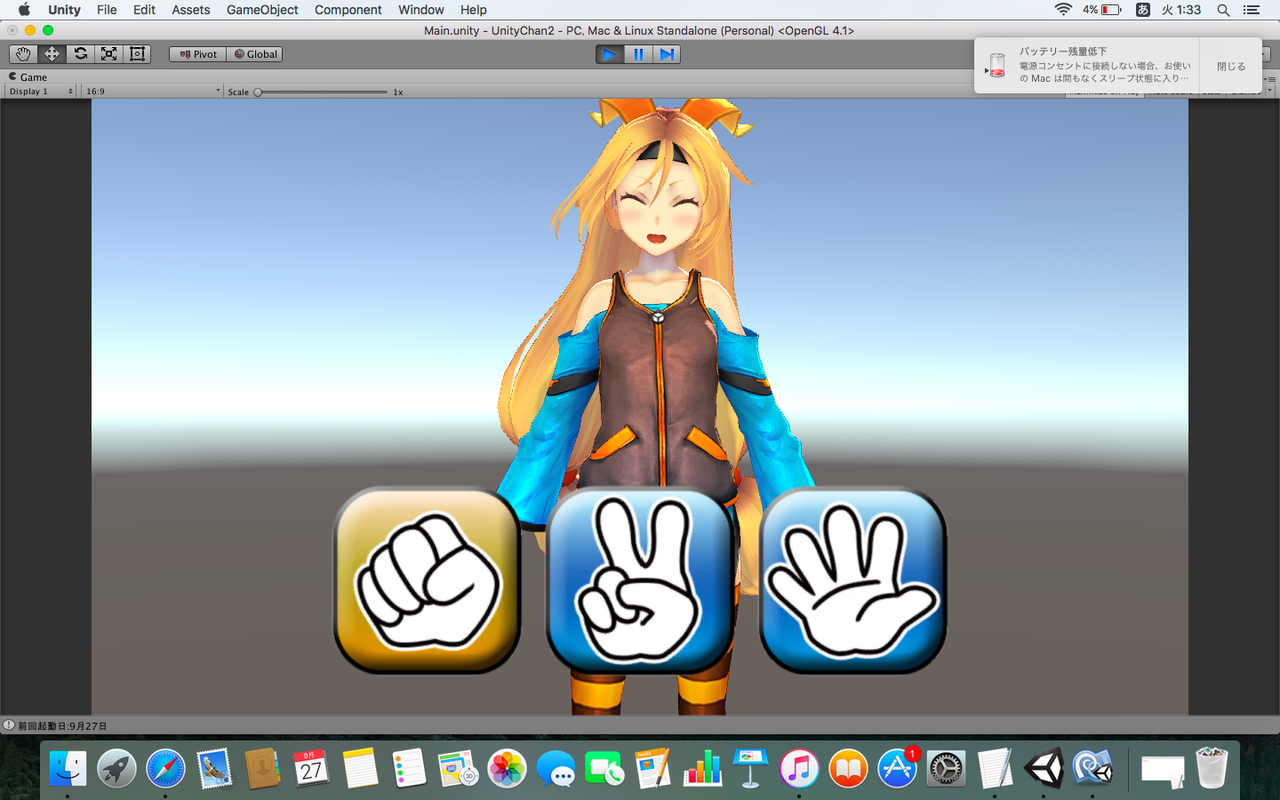Open iTunes from the Dock
This screenshot has width=1280, height=800.
[799, 768]
